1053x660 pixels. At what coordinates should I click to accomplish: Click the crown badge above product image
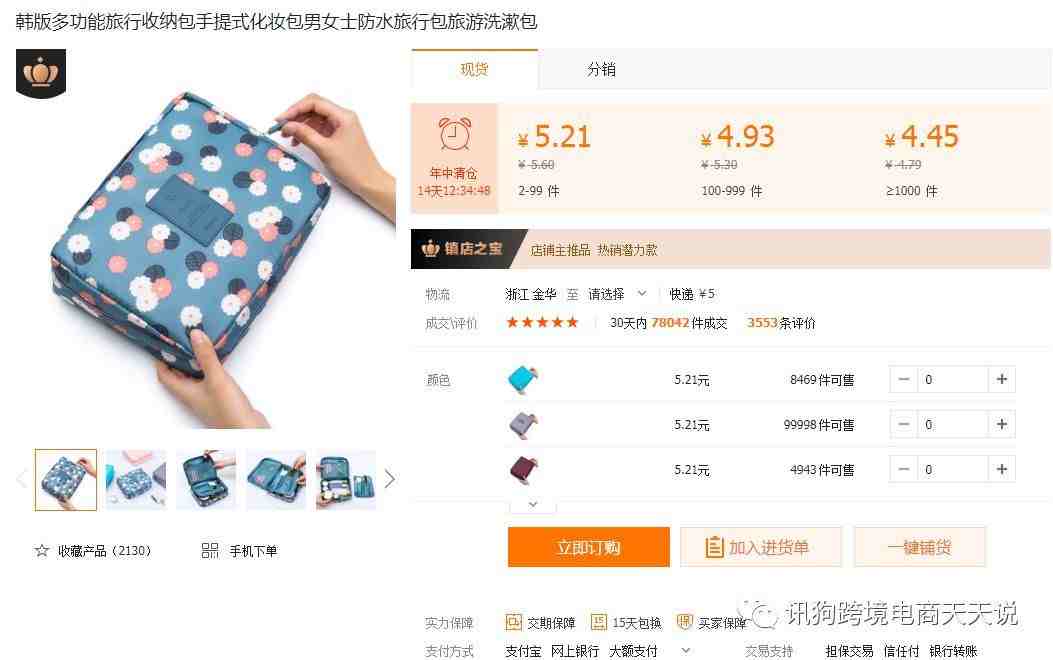tap(41, 73)
